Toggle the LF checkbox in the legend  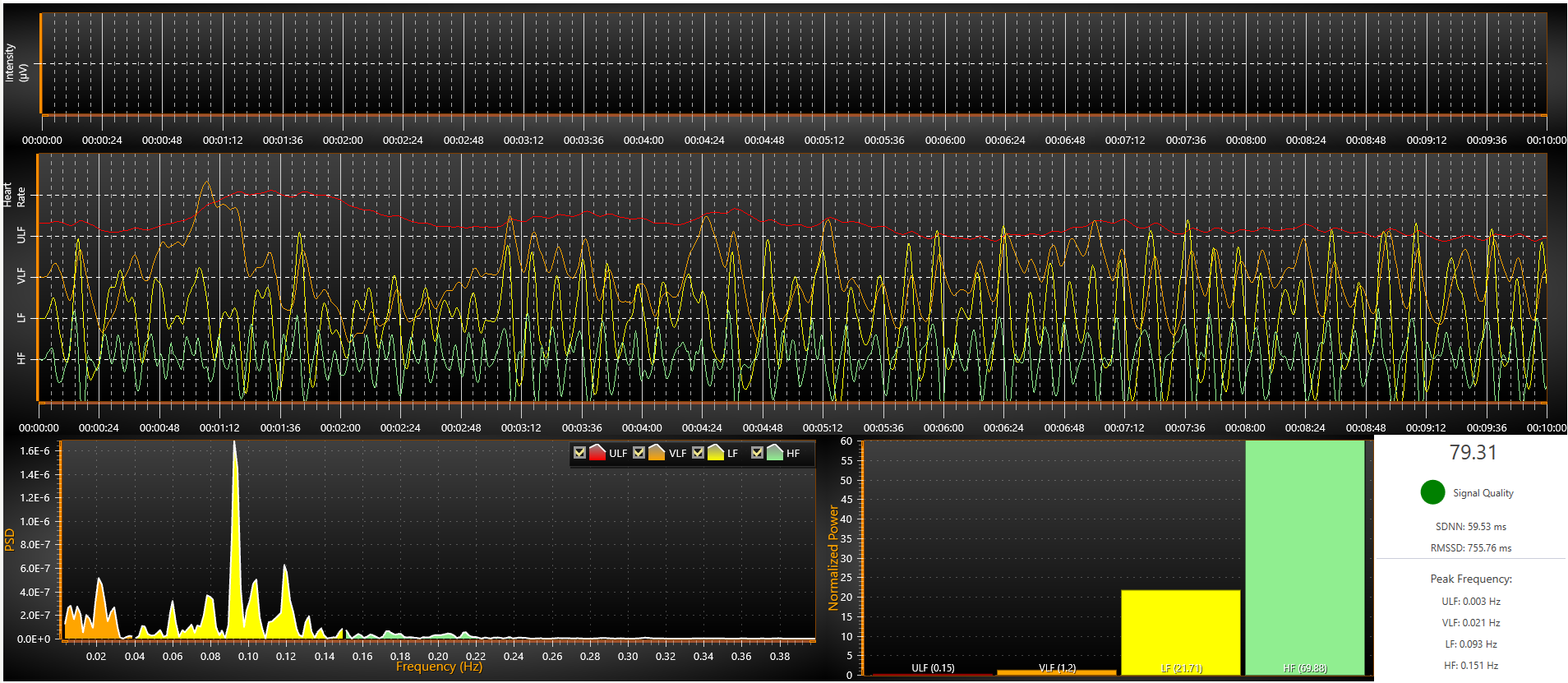point(698,452)
